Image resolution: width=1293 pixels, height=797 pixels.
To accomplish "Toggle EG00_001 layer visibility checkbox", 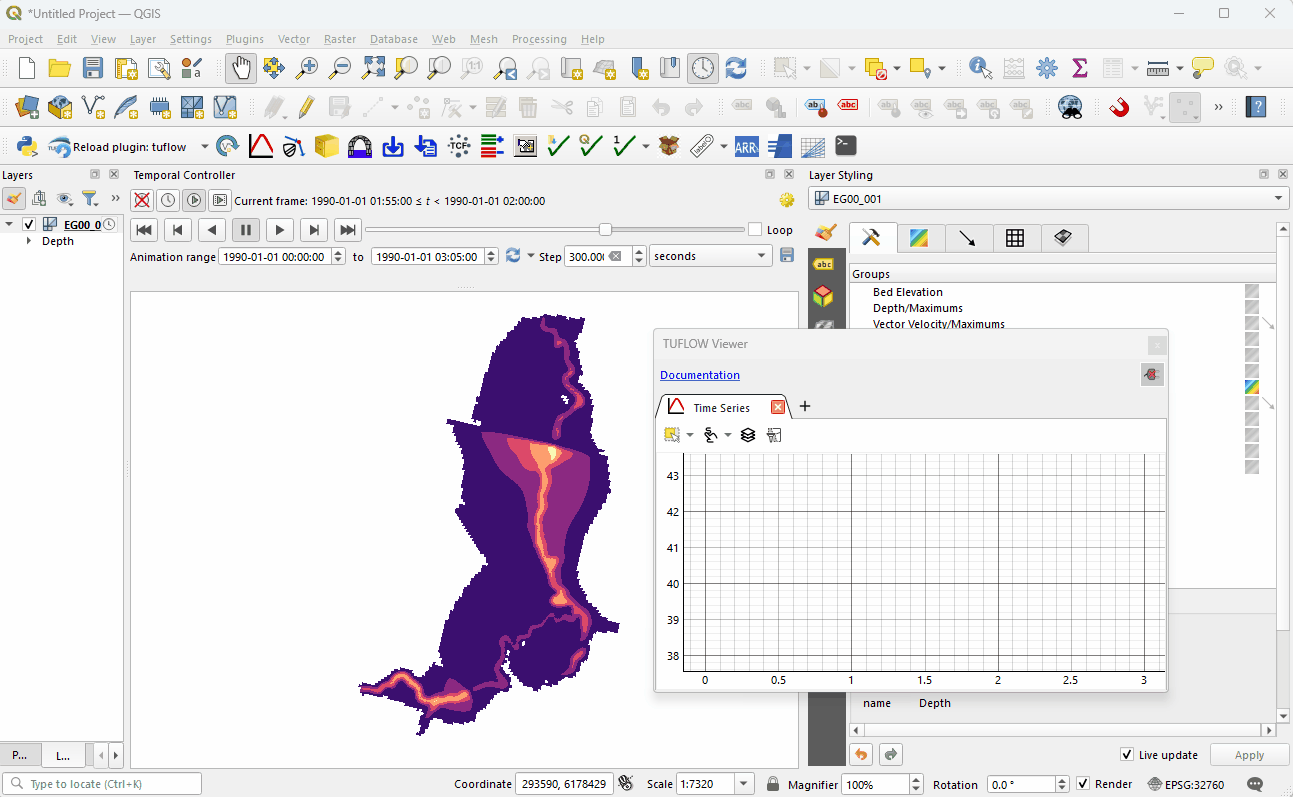I will click(x=29, y=224).
